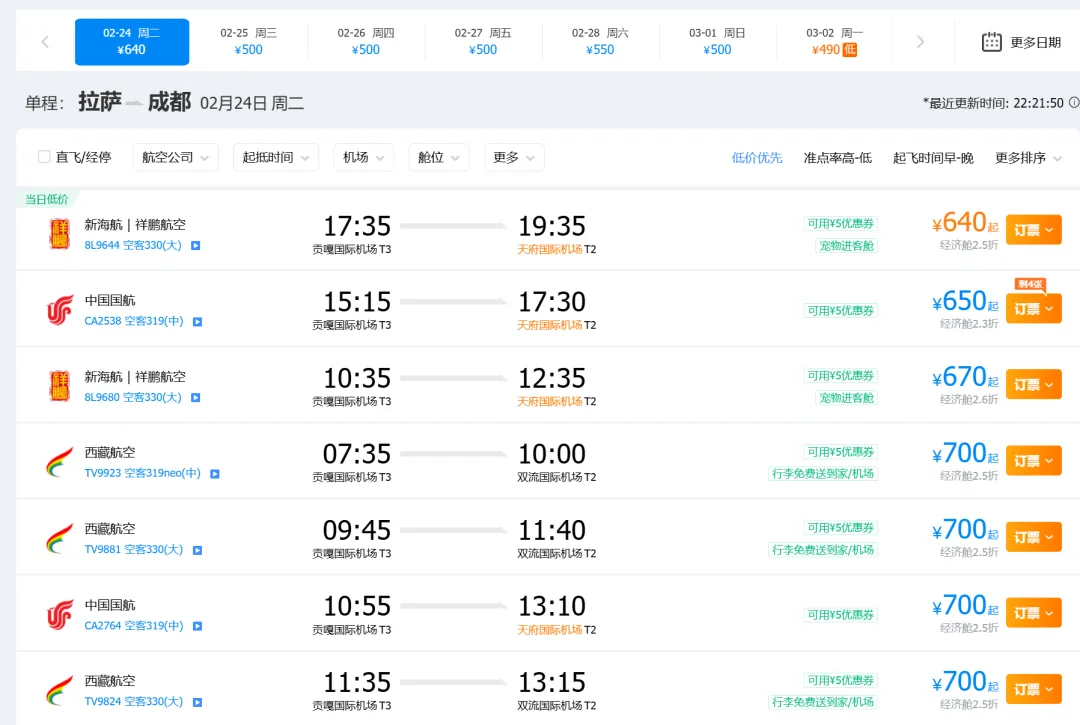
Task: Click the Air China logo for CA2764
Action: (x=60, y=615)
